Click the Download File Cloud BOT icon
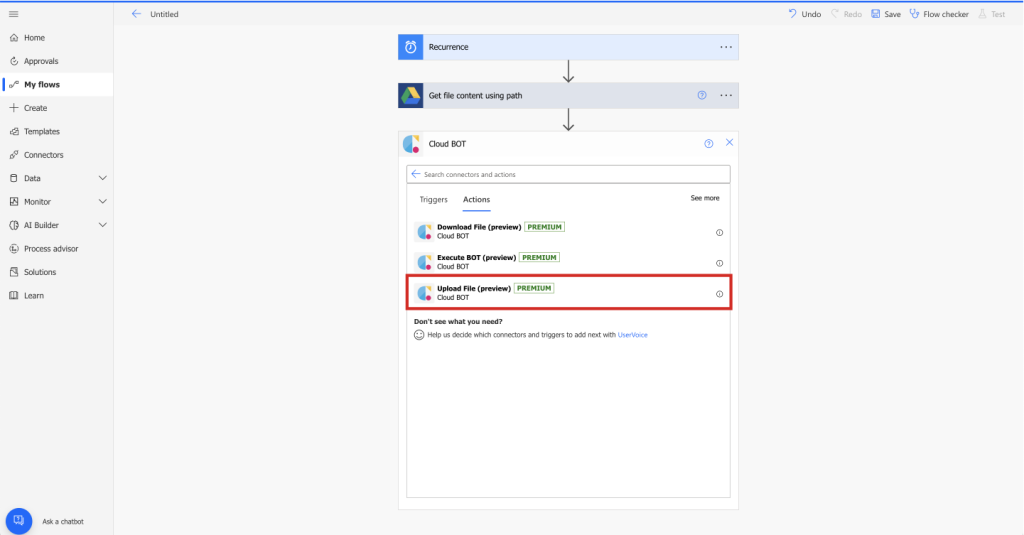Screen dimensions: 1024x535 point(424,232)
